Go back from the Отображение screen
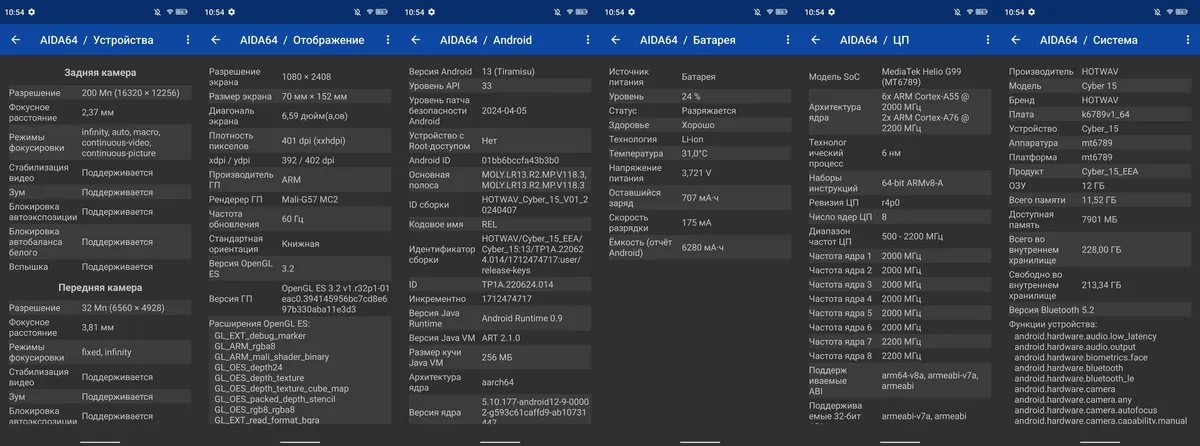This screenshot has height=446, width=1200. [x=216, y=40]
